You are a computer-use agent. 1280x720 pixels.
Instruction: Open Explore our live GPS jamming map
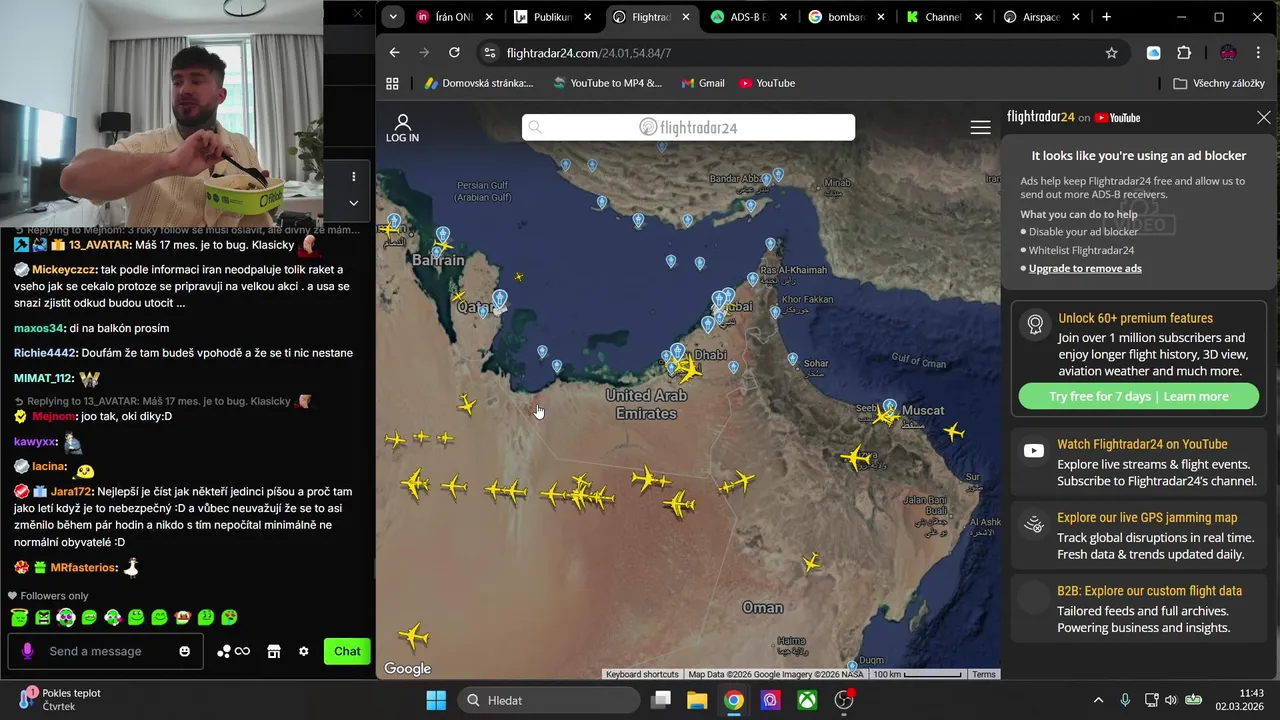[x=1138, y=535]
